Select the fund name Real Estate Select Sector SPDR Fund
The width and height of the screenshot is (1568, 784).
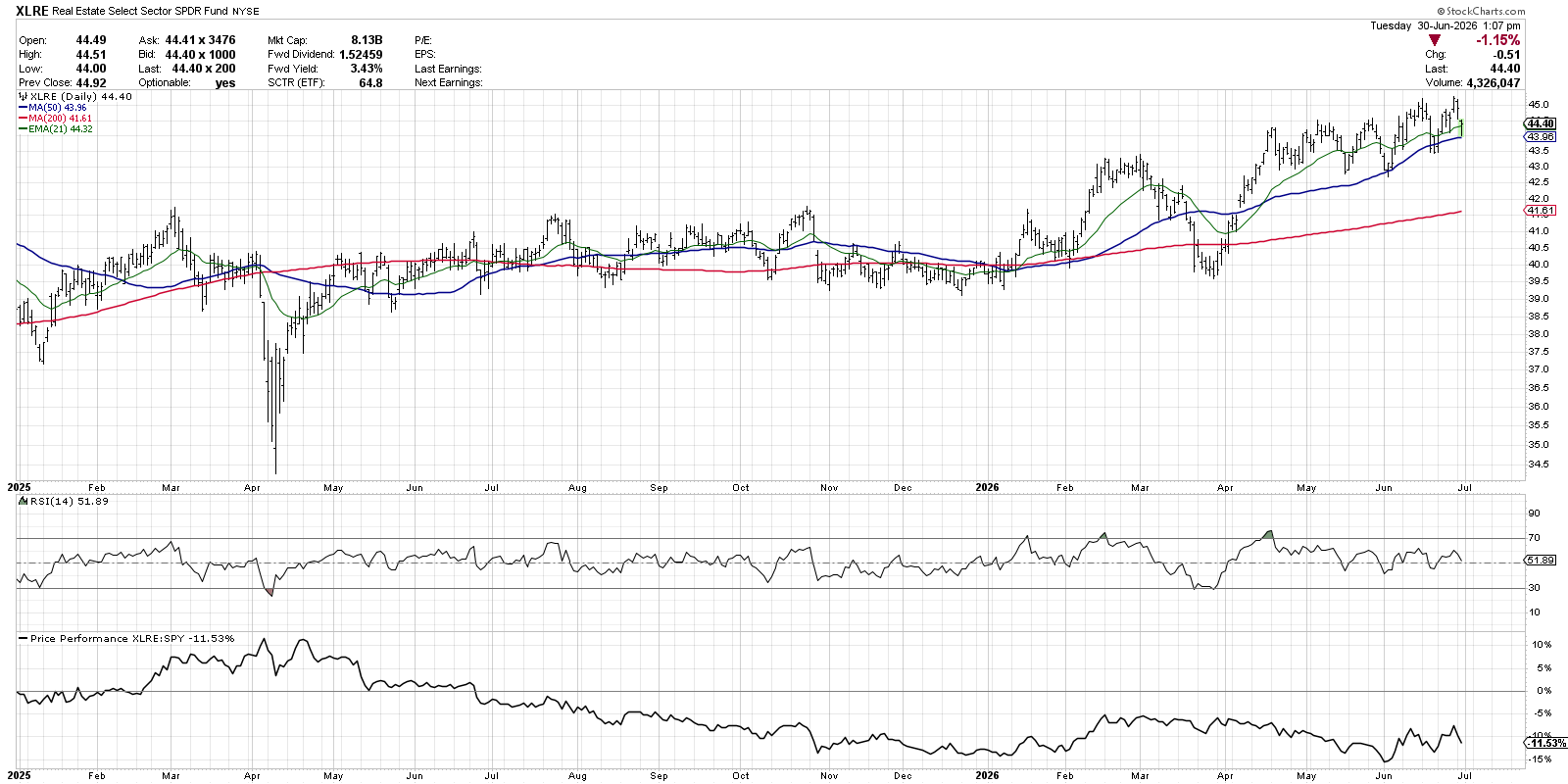click(x=140, y=11)
